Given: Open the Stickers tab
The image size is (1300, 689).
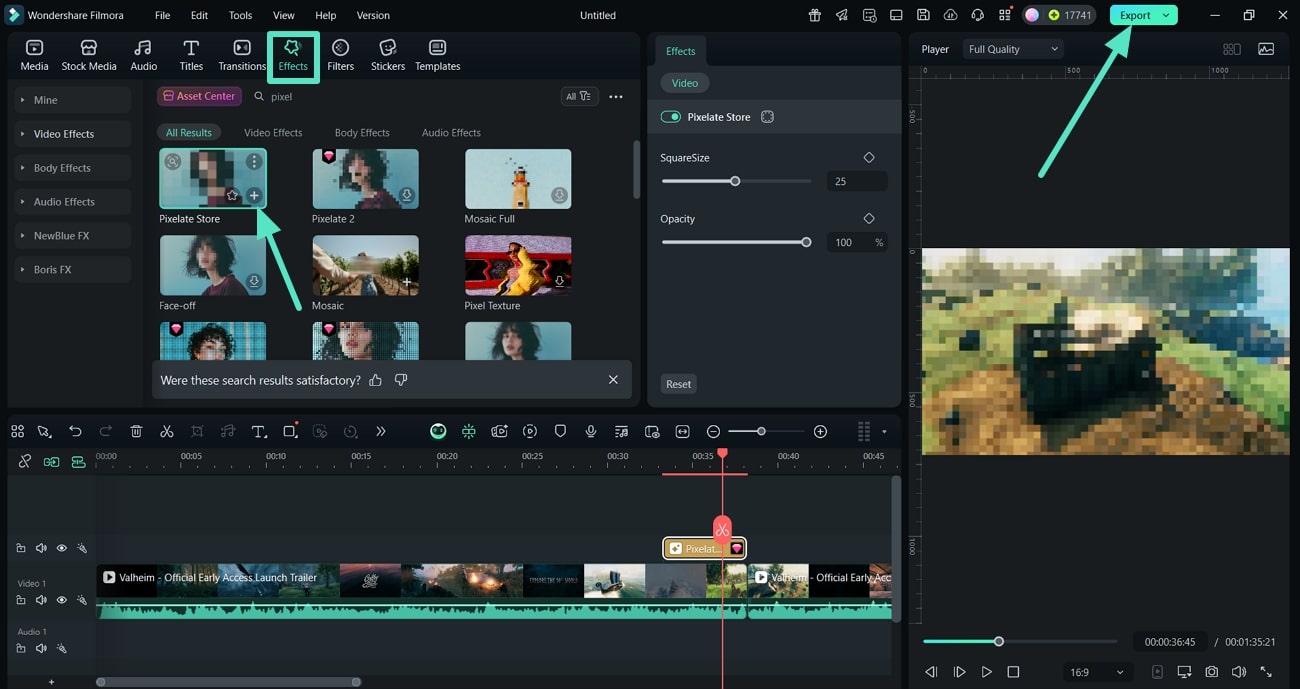Looking at the screenshot, I should pos(388,55).
